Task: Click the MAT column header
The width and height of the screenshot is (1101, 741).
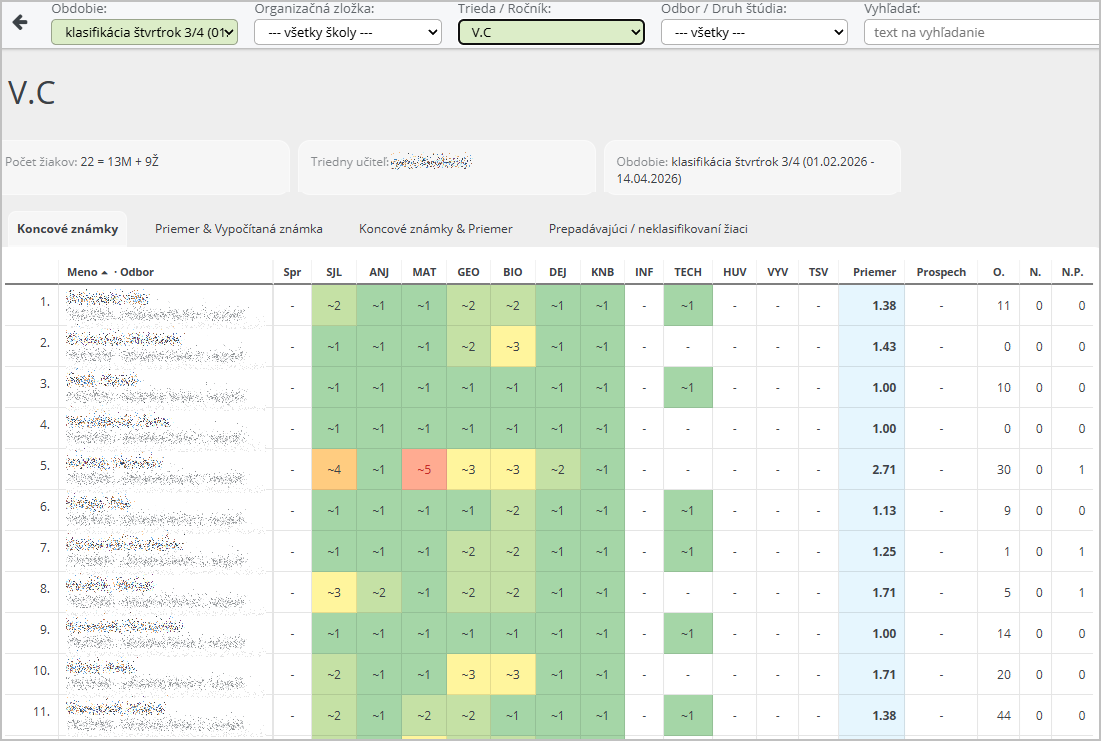Action: 424,272
